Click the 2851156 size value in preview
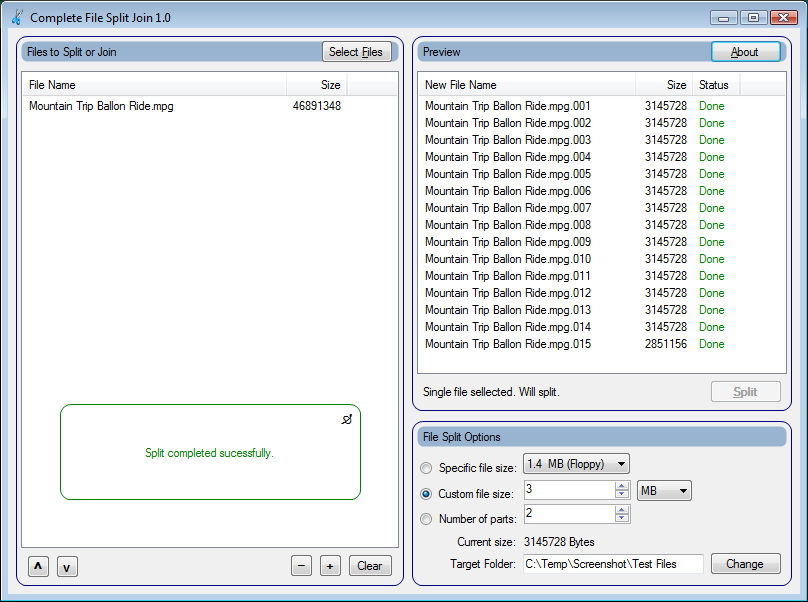The height and width of the screenshot is (602, 808). pos(666,344)
